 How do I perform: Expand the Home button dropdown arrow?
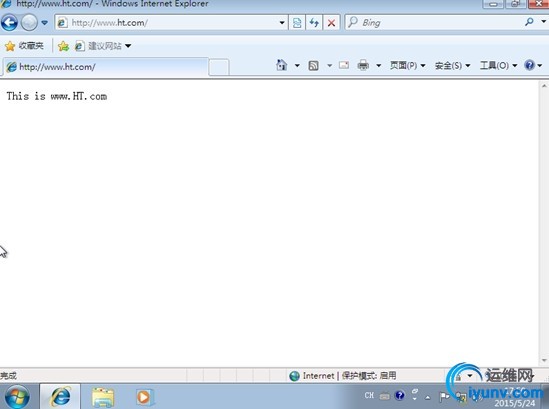(x=297, y=65)
